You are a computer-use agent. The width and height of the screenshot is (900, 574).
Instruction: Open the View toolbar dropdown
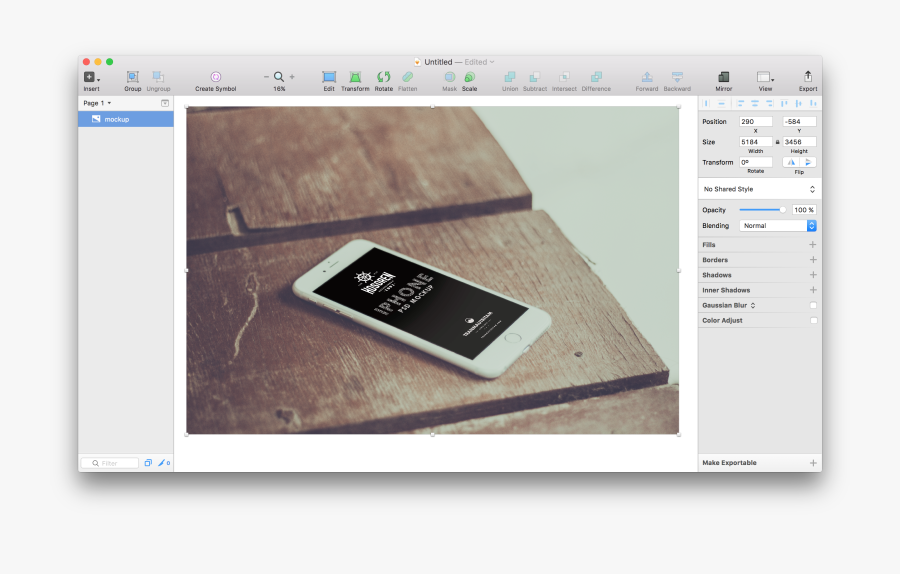click(x=765, y=77)
